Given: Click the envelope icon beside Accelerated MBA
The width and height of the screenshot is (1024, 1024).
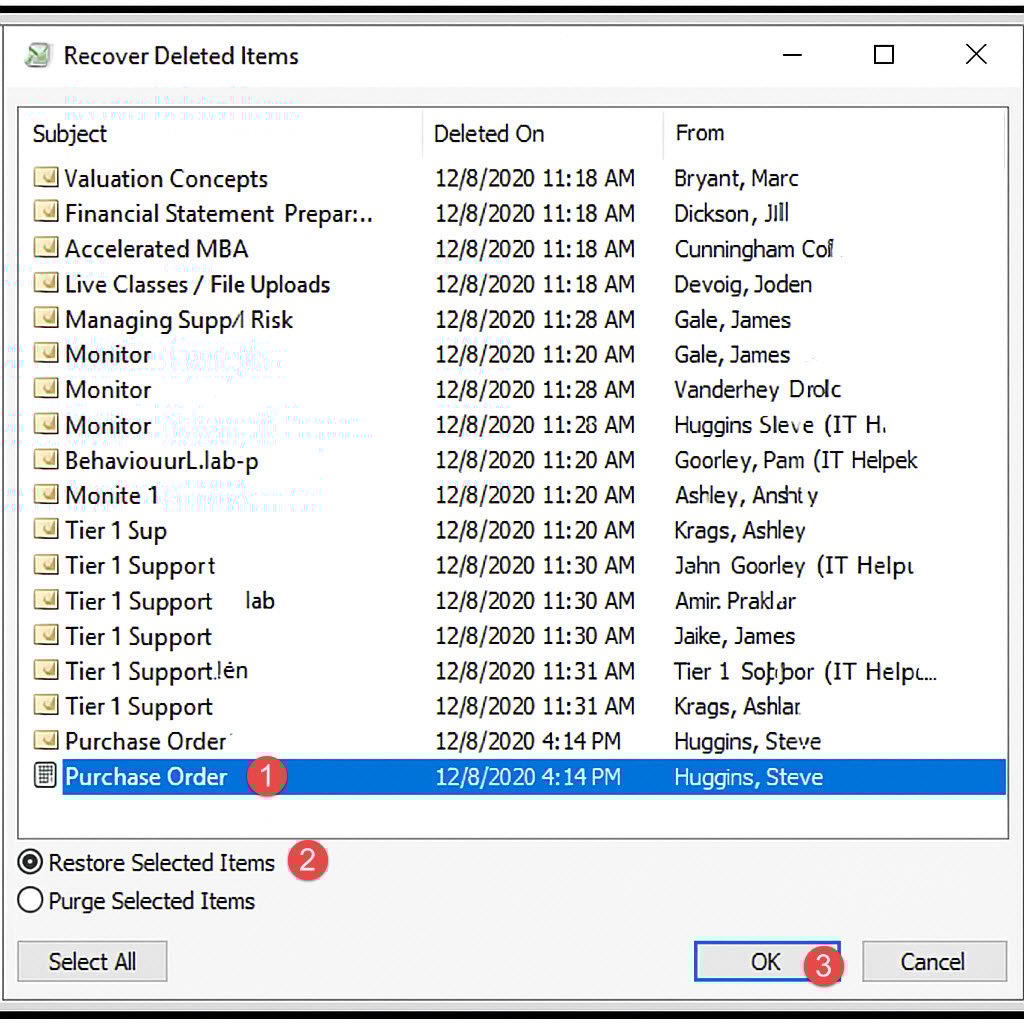Looking at the screenshot, I should tap(46, 248).
